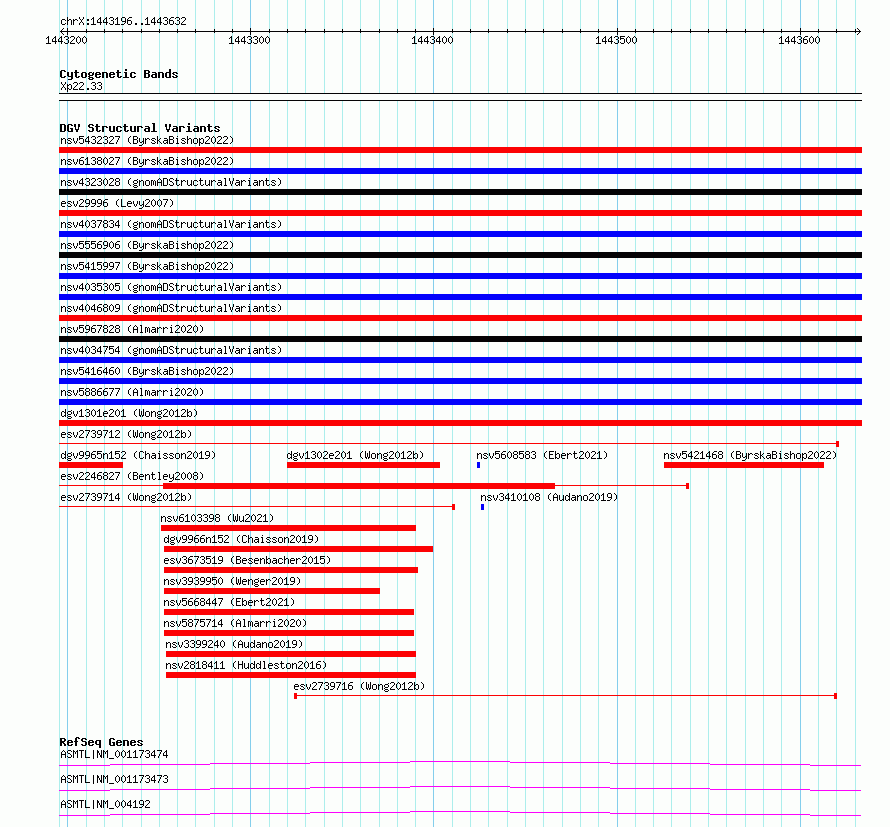
Task: Click the nsv2818411 (Huddleston2016) label
Action: tap(246, 665)
